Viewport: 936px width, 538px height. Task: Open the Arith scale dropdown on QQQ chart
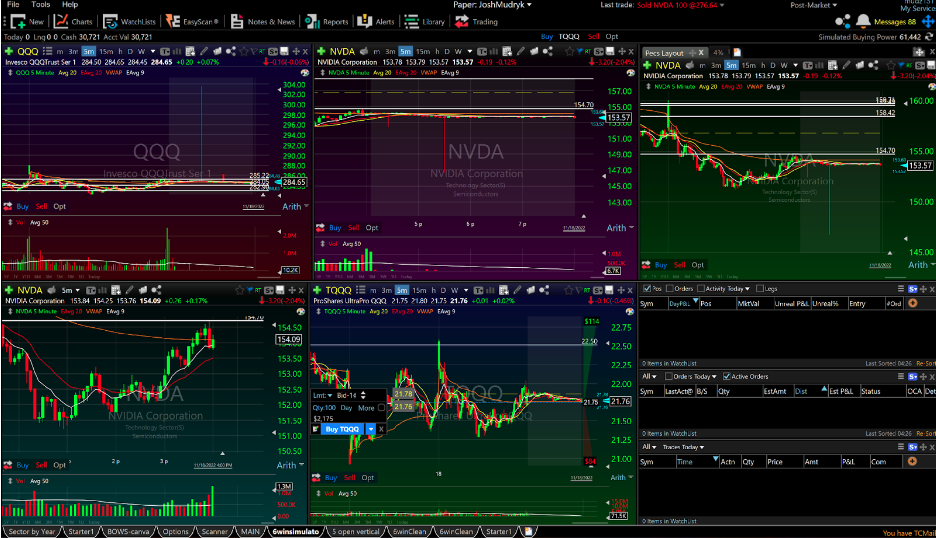(x=295, y=206)
